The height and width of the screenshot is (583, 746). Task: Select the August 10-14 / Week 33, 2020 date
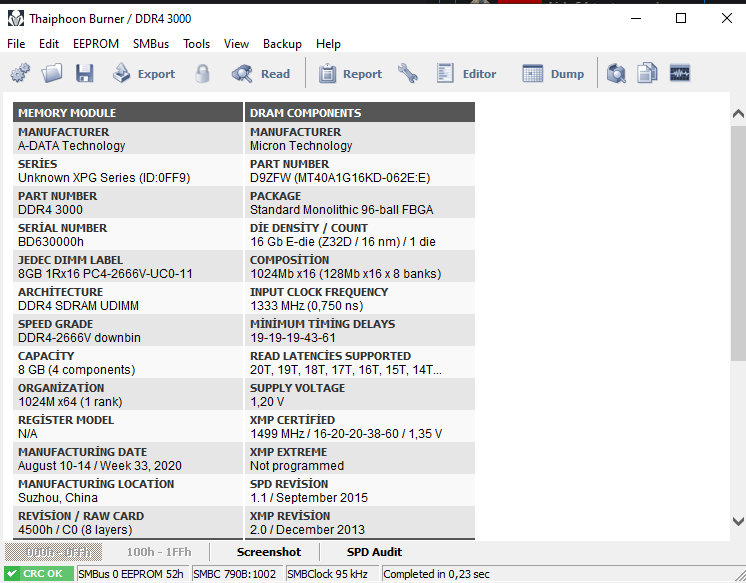click(x=100, y=465)
